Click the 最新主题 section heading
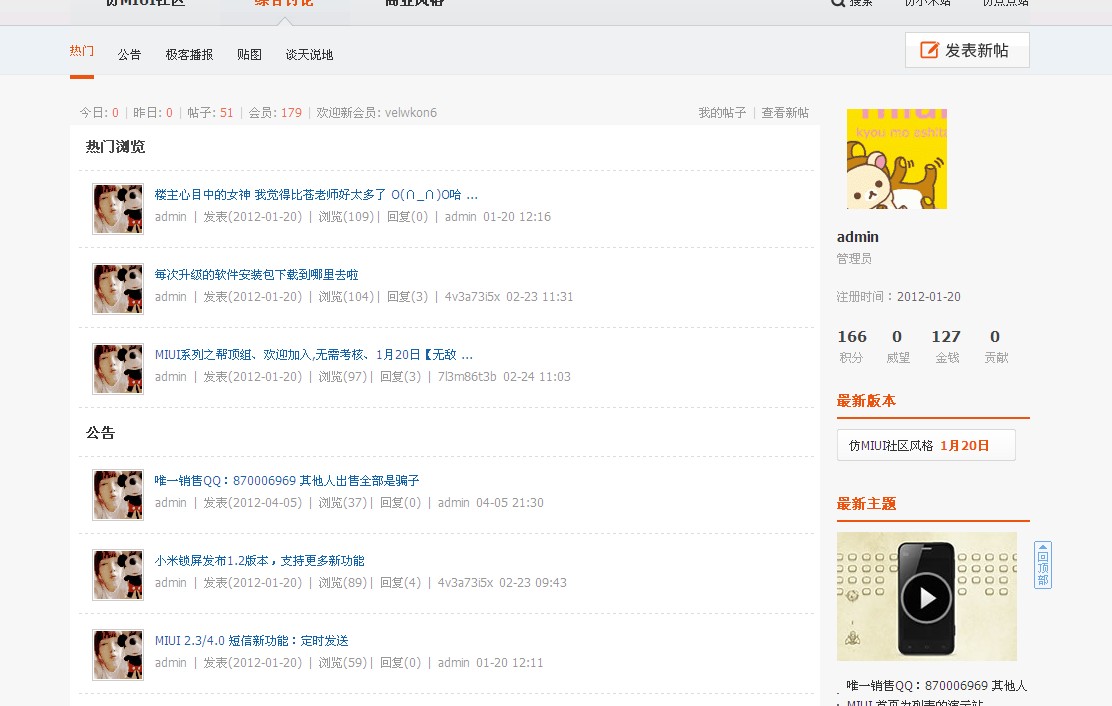 tap(866, 504)
